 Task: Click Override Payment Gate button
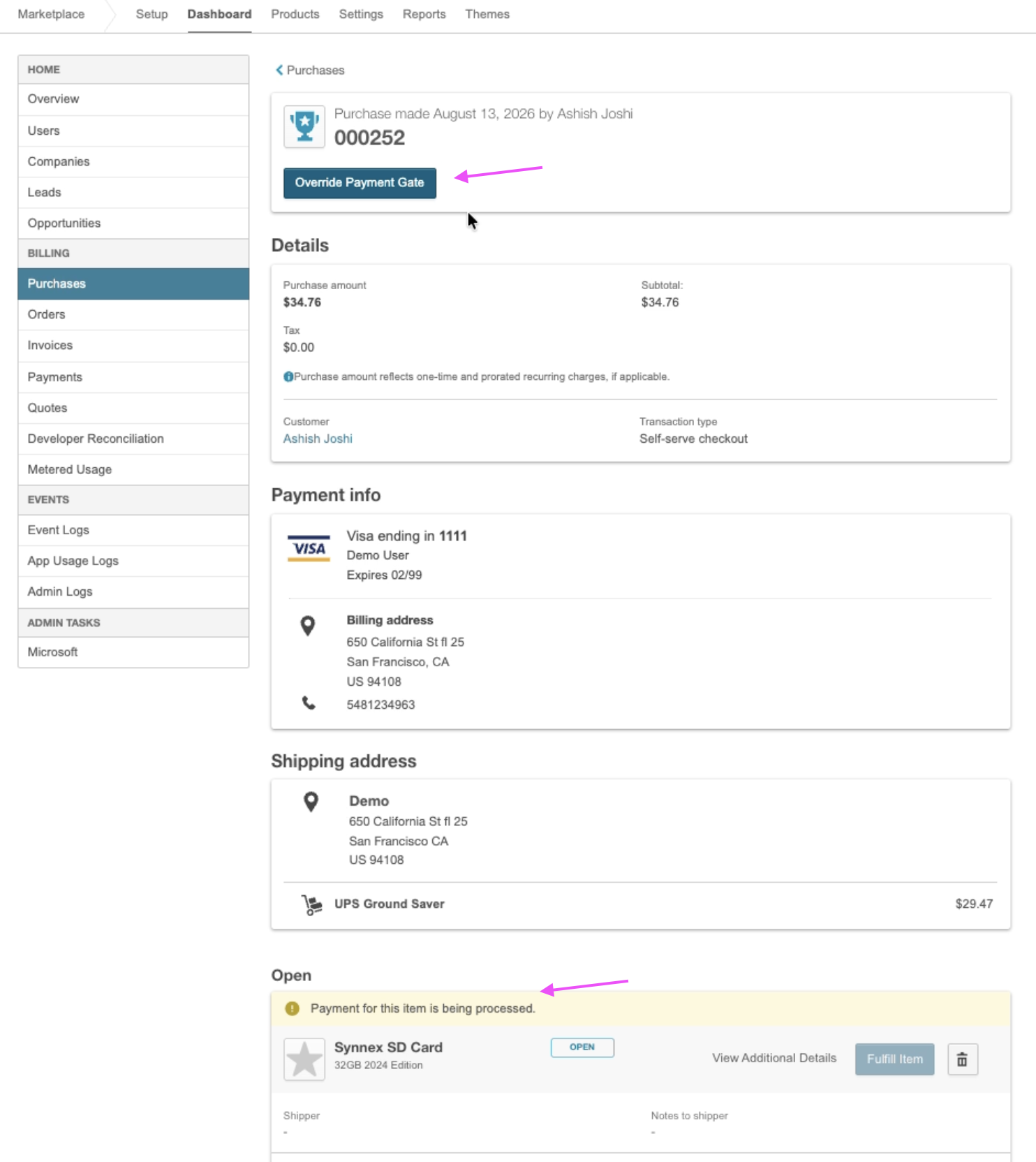(x=360, y=183)
